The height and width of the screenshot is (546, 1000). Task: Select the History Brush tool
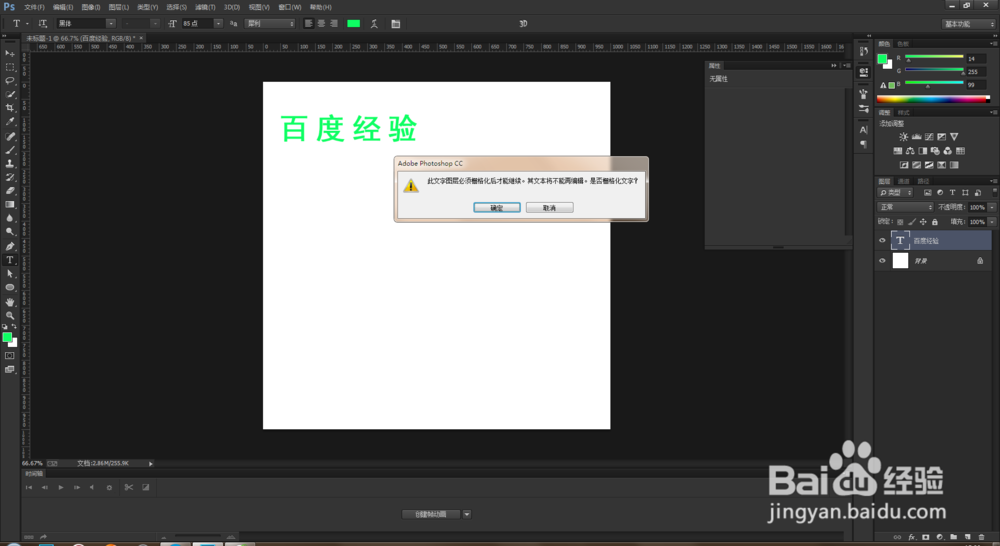(x=10, y=177)
